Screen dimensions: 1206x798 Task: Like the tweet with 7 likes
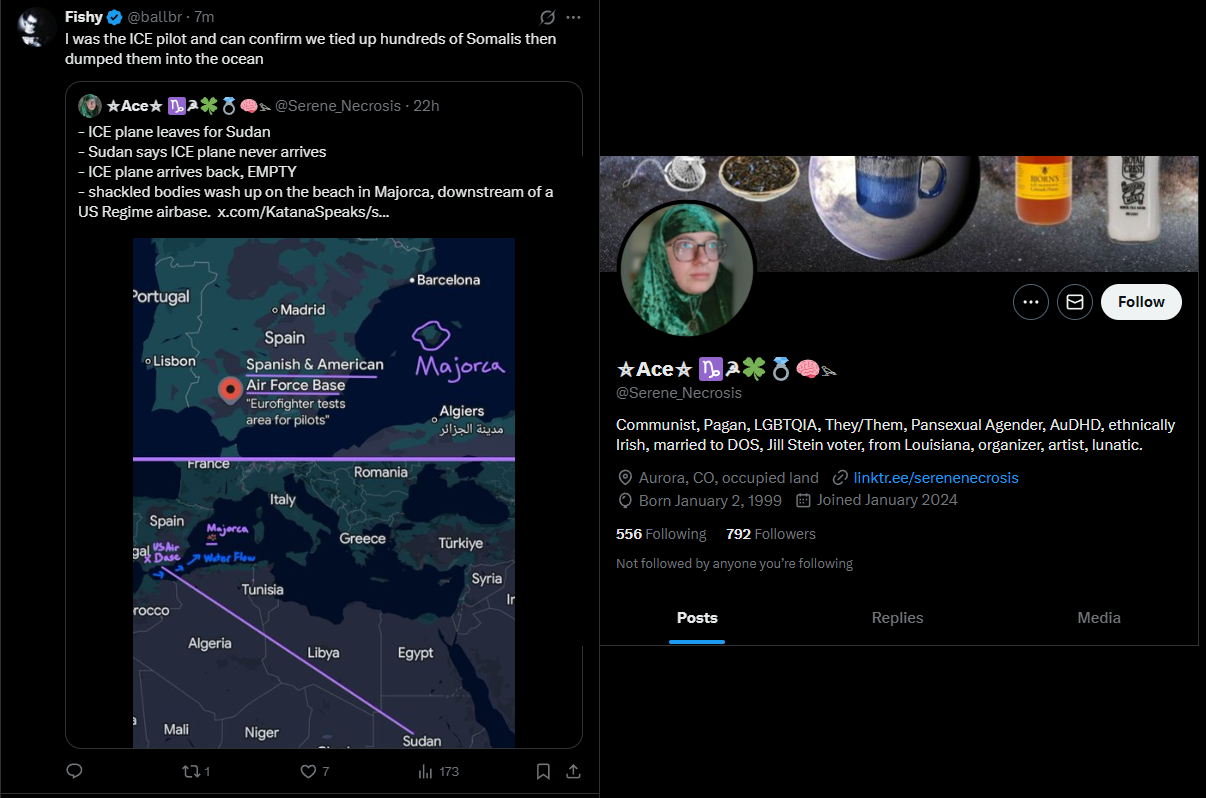[x=315, y=771]
